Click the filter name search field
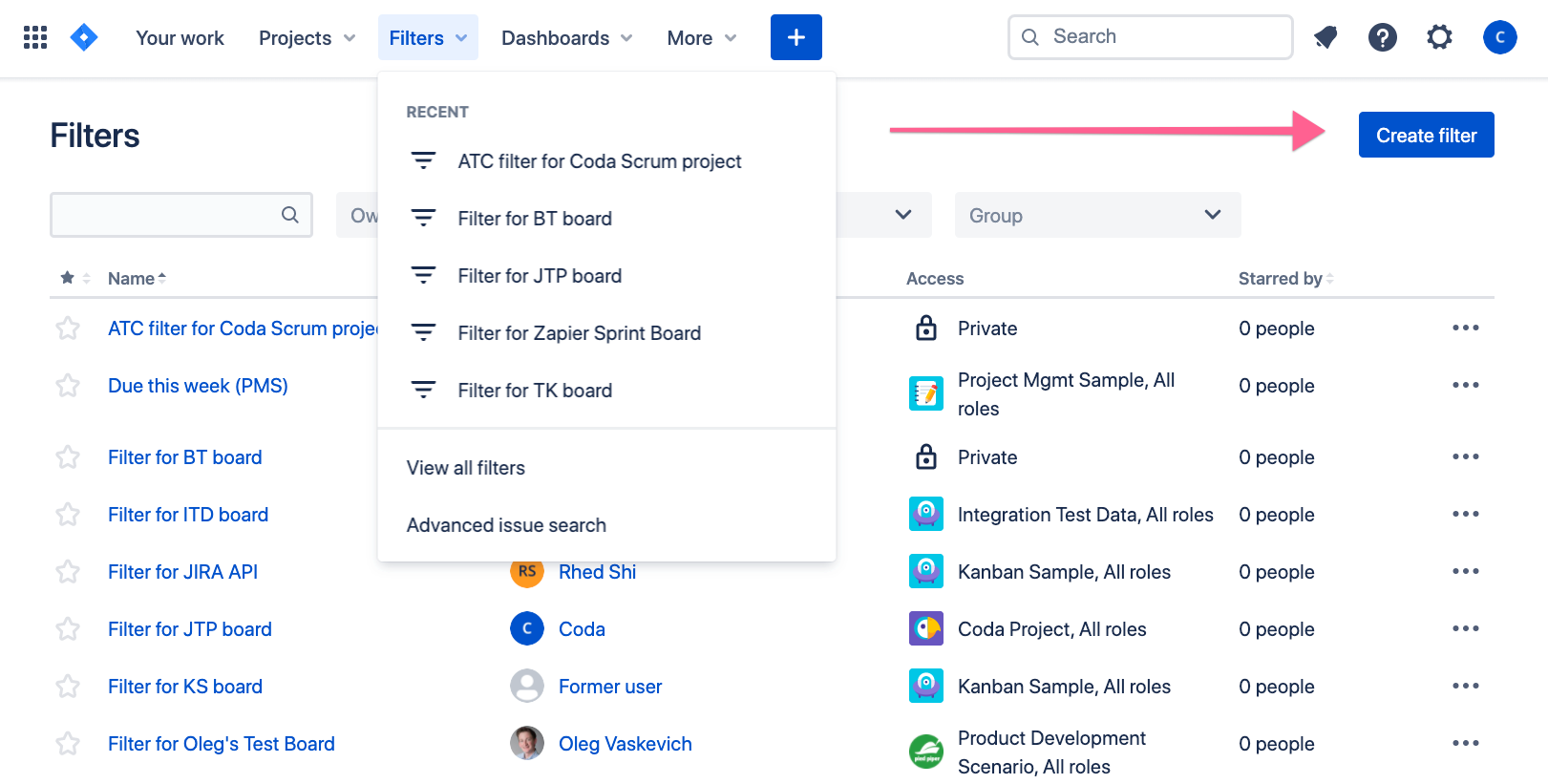Screen dimensions: 1548x784 point(167,215)
